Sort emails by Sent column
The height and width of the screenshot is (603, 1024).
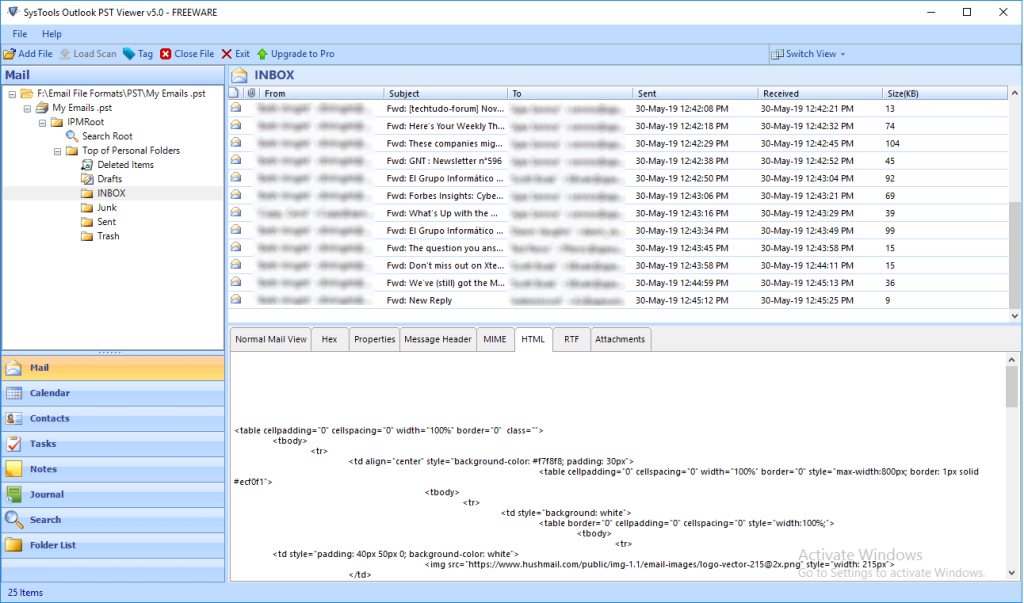(696, 93)
